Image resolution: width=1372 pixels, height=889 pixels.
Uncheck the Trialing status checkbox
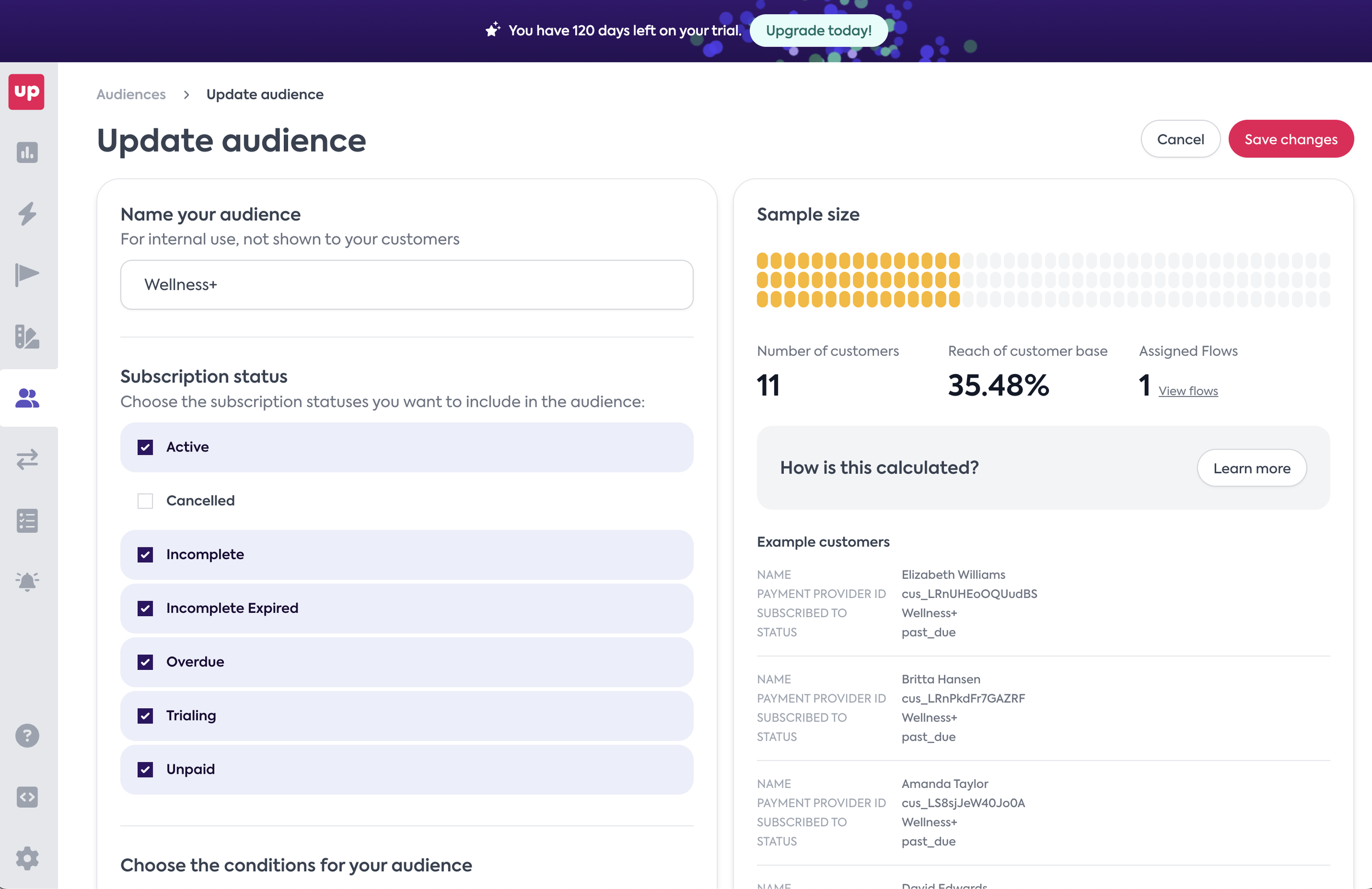(145, 716)
